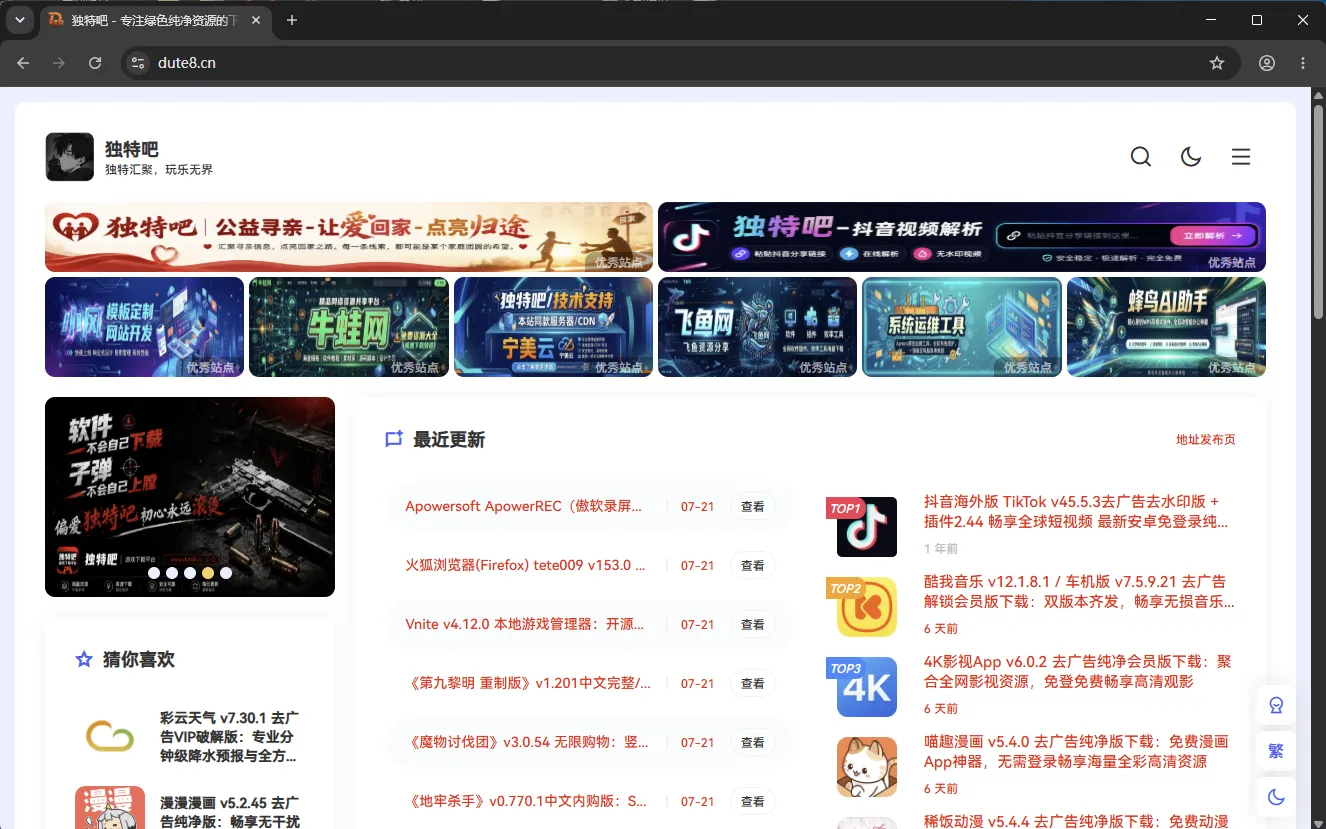This screenshot has height=829, width=1326.
Task: Open Chrome three-dot menu
Action: [1303, 63]
